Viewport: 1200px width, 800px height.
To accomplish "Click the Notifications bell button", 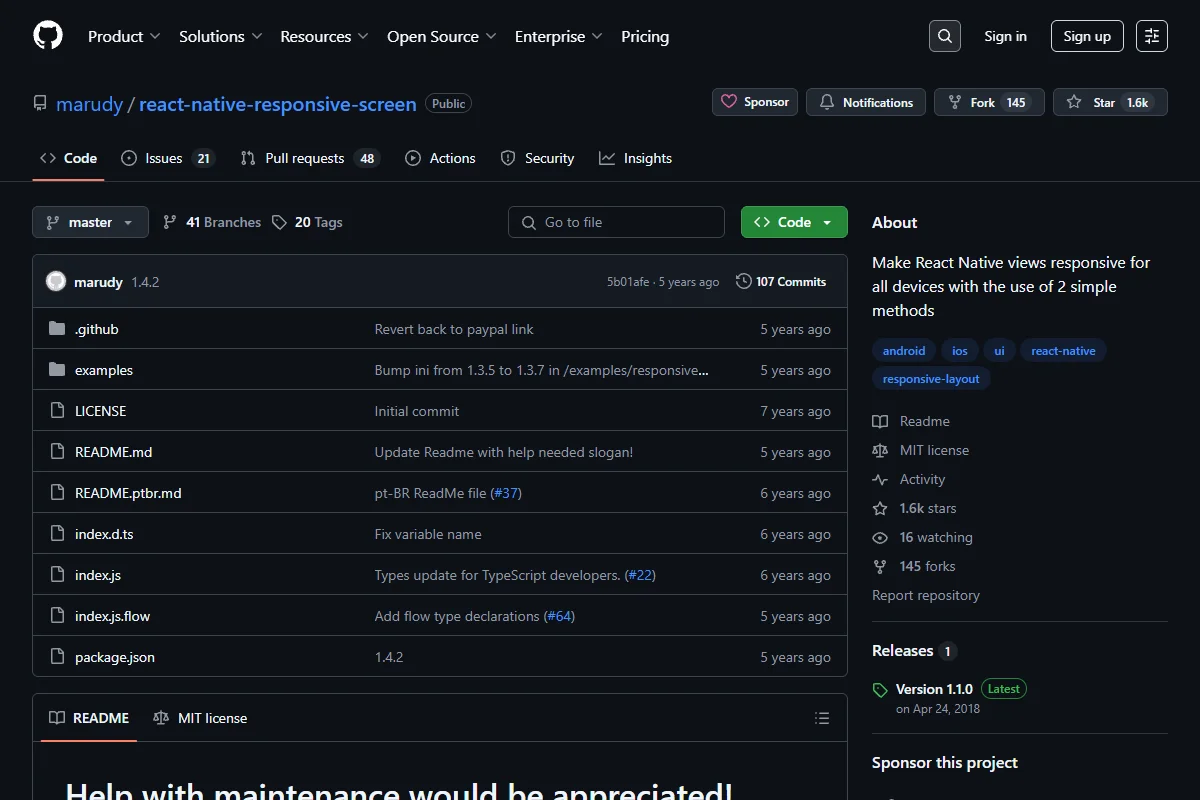I will [866, 102].
